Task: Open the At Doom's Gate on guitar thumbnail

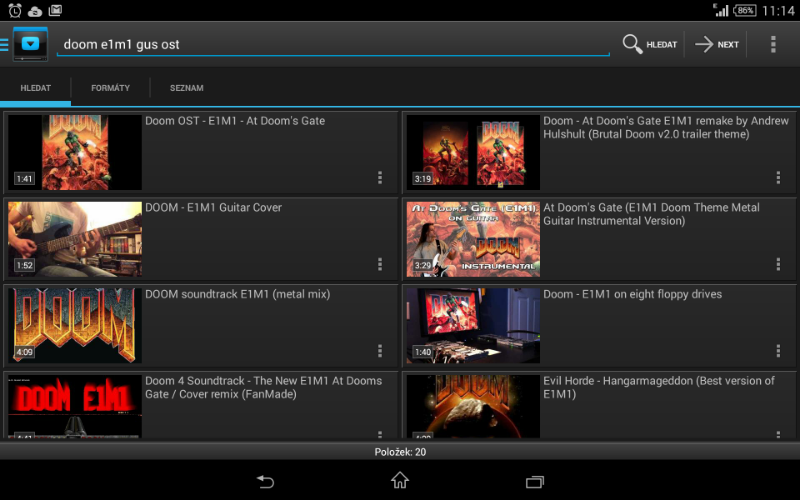Action: (473, 239)
